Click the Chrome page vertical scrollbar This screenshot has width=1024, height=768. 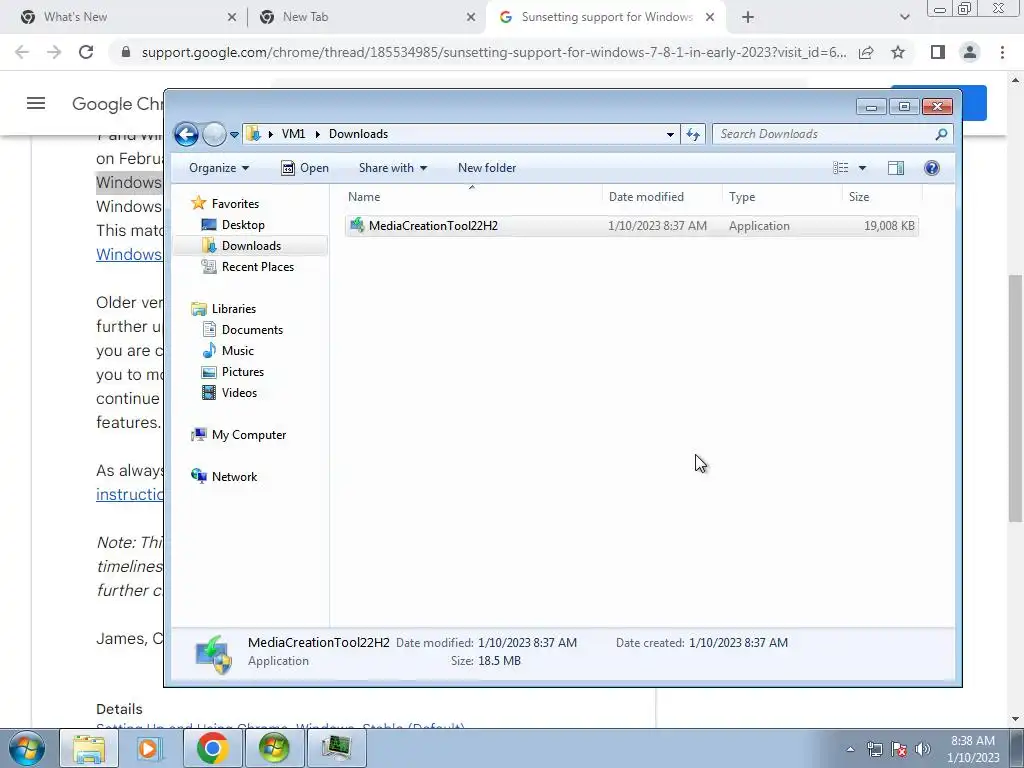1015,398
